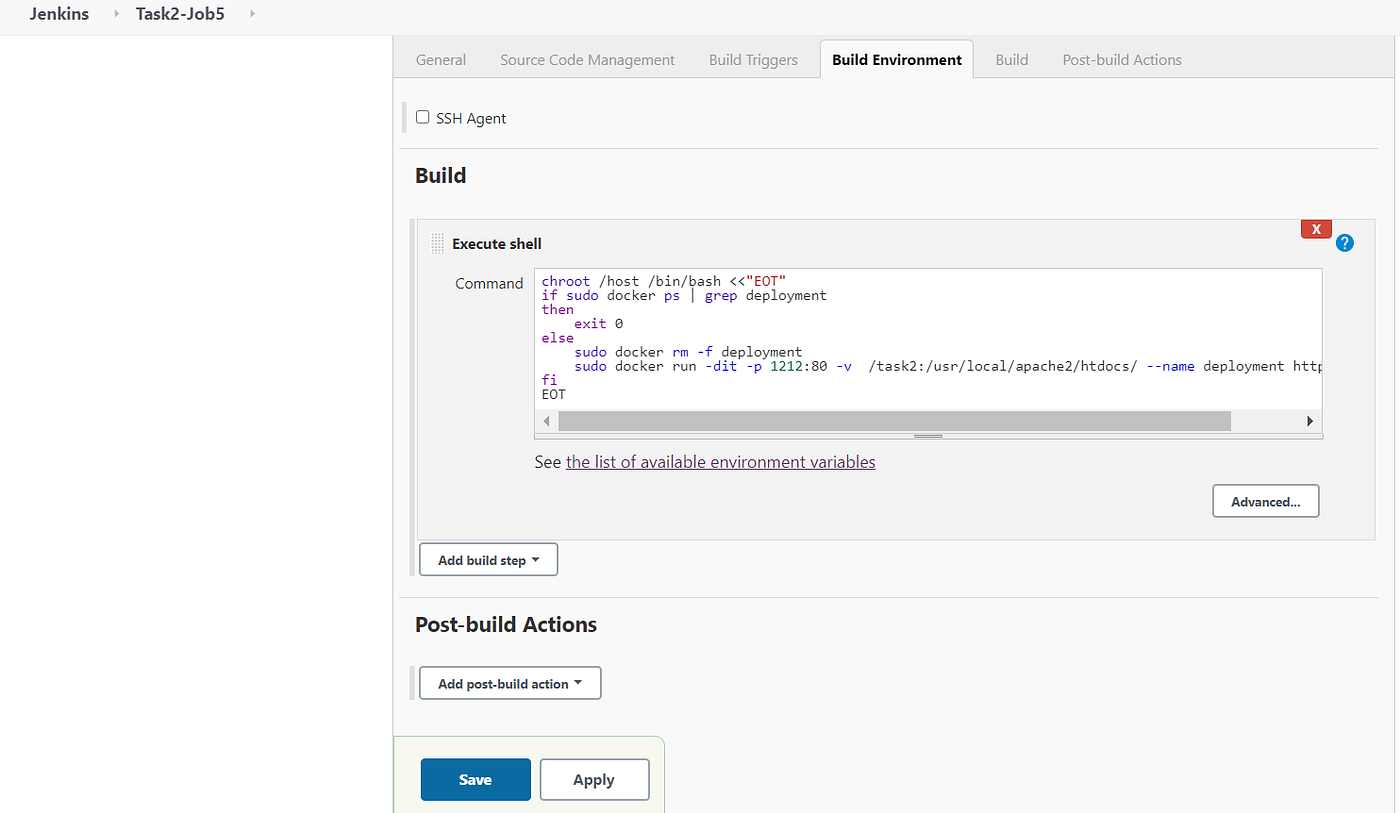Open the Build Triggers tab
1400x813 pixels.
[753, 59]
